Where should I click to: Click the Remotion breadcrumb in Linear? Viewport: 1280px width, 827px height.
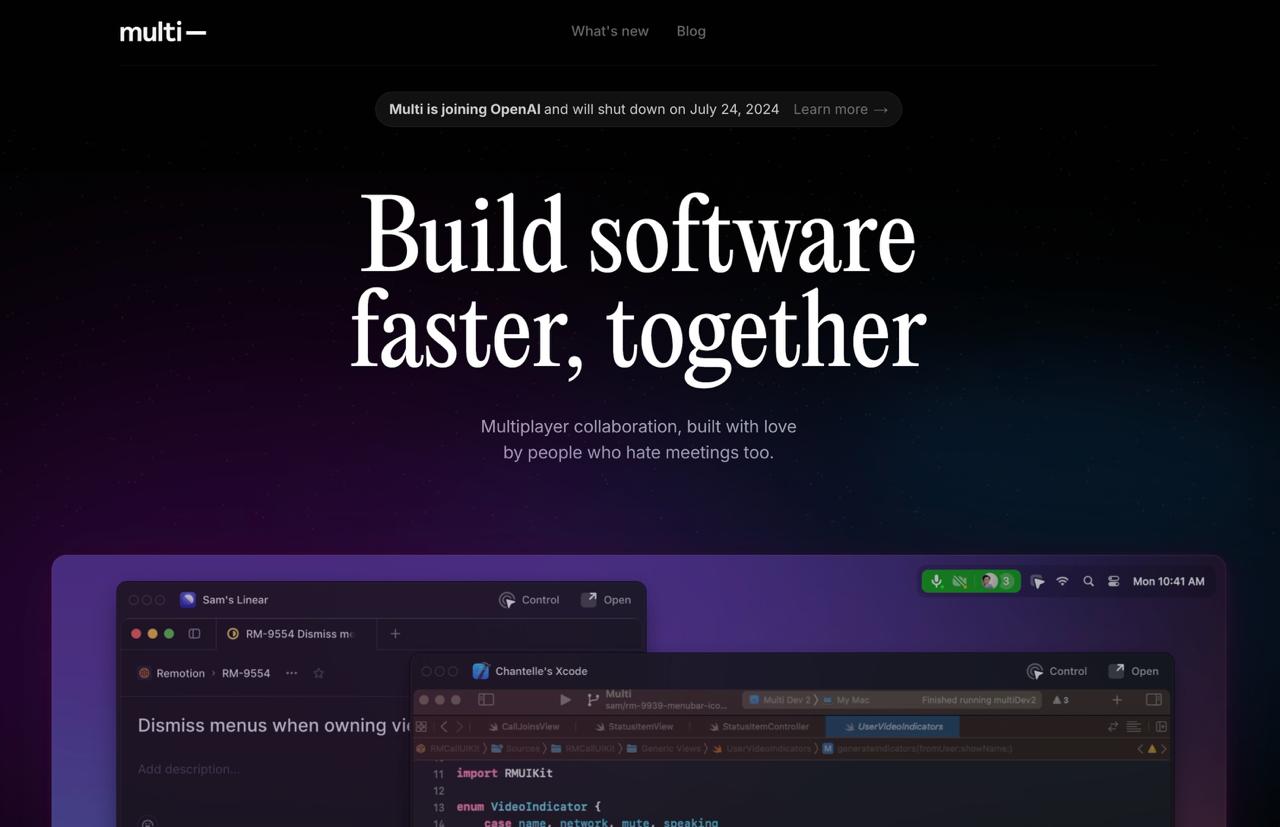(171, 673)
